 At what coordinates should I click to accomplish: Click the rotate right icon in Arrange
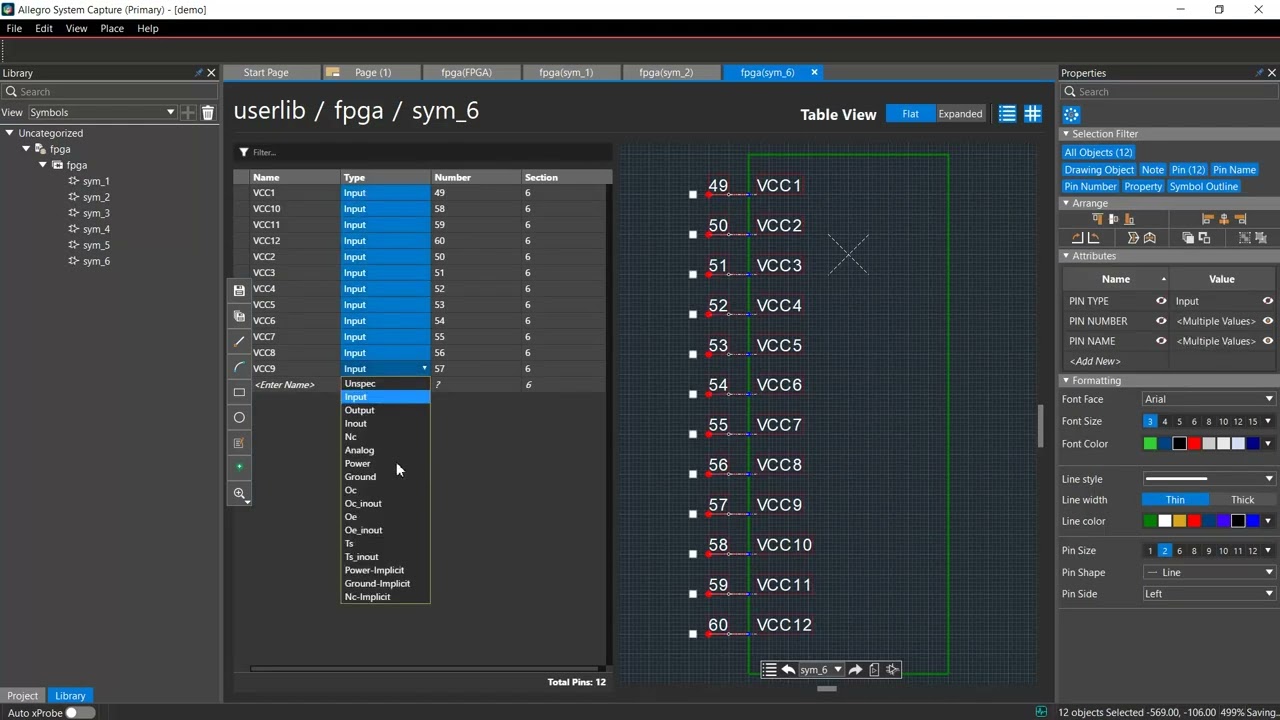click(1078, 238)
